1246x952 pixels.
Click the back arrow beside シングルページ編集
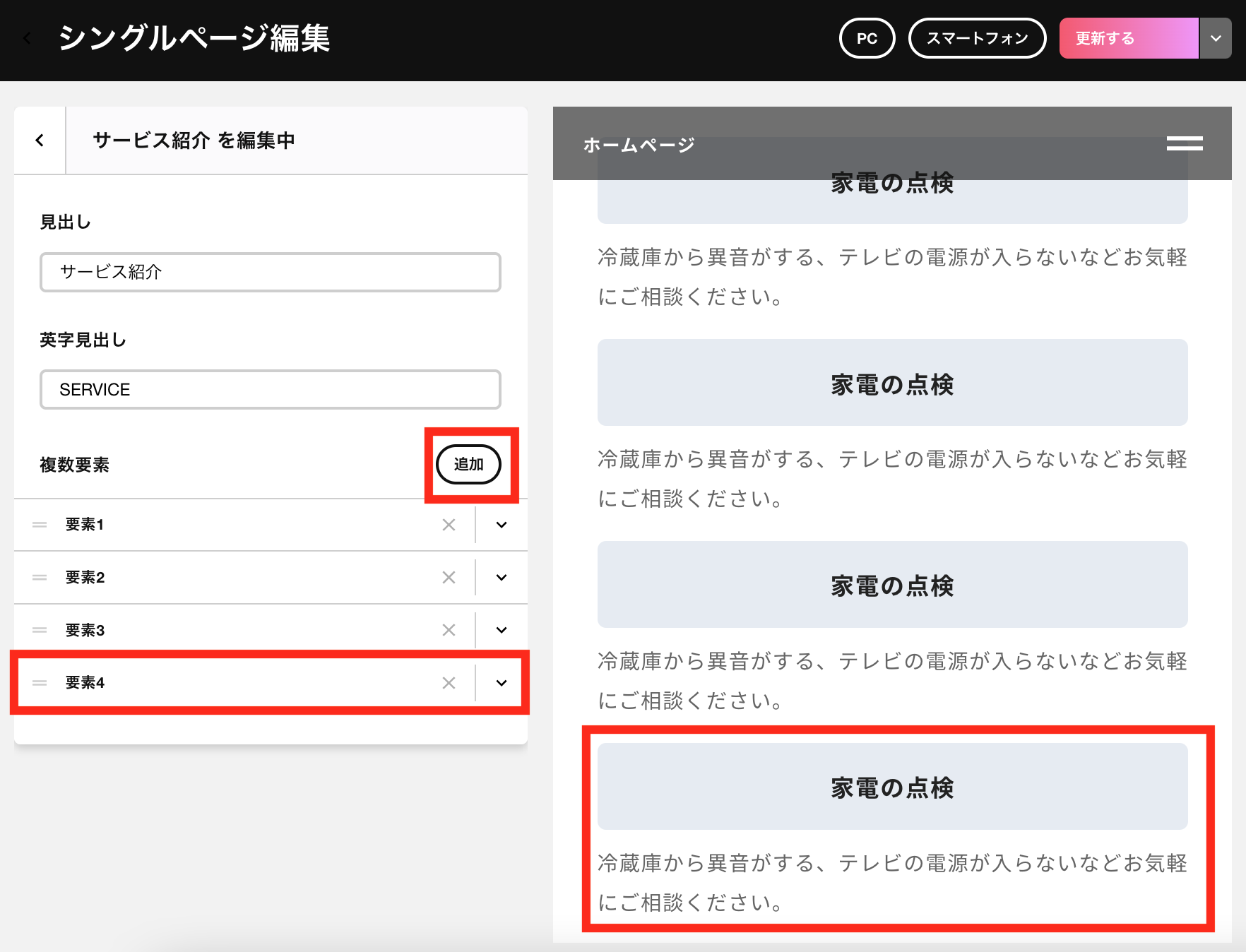pyautogui.click(x=28, y=38)
